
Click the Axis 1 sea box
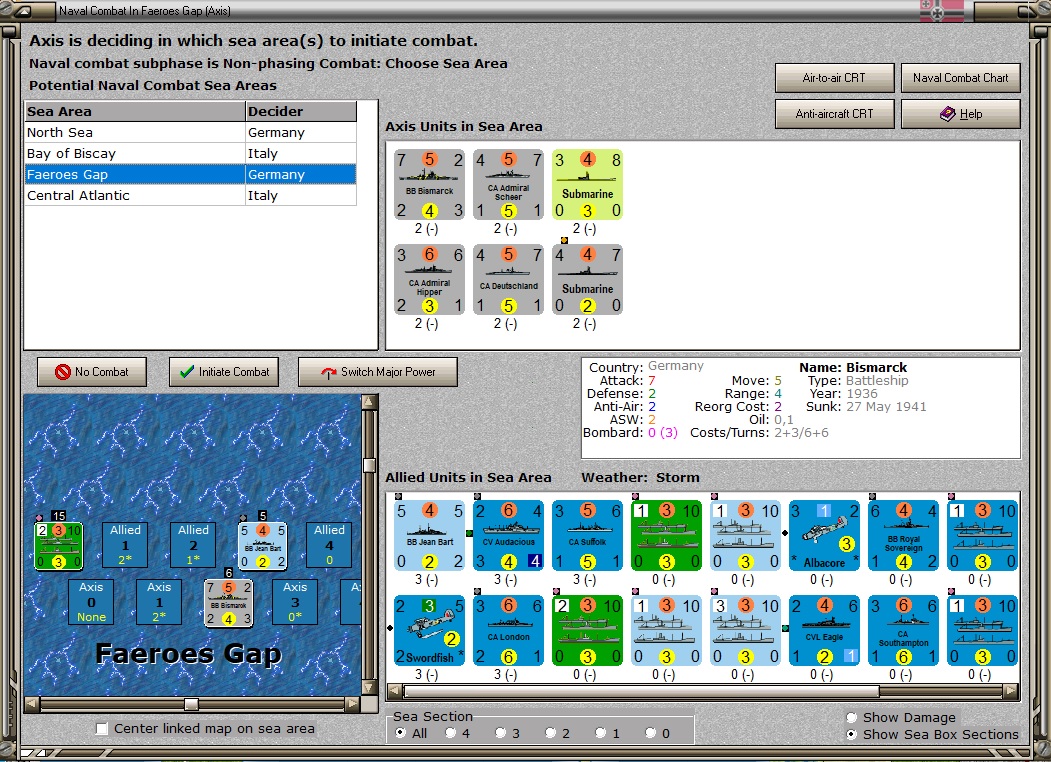coord(159,602)
